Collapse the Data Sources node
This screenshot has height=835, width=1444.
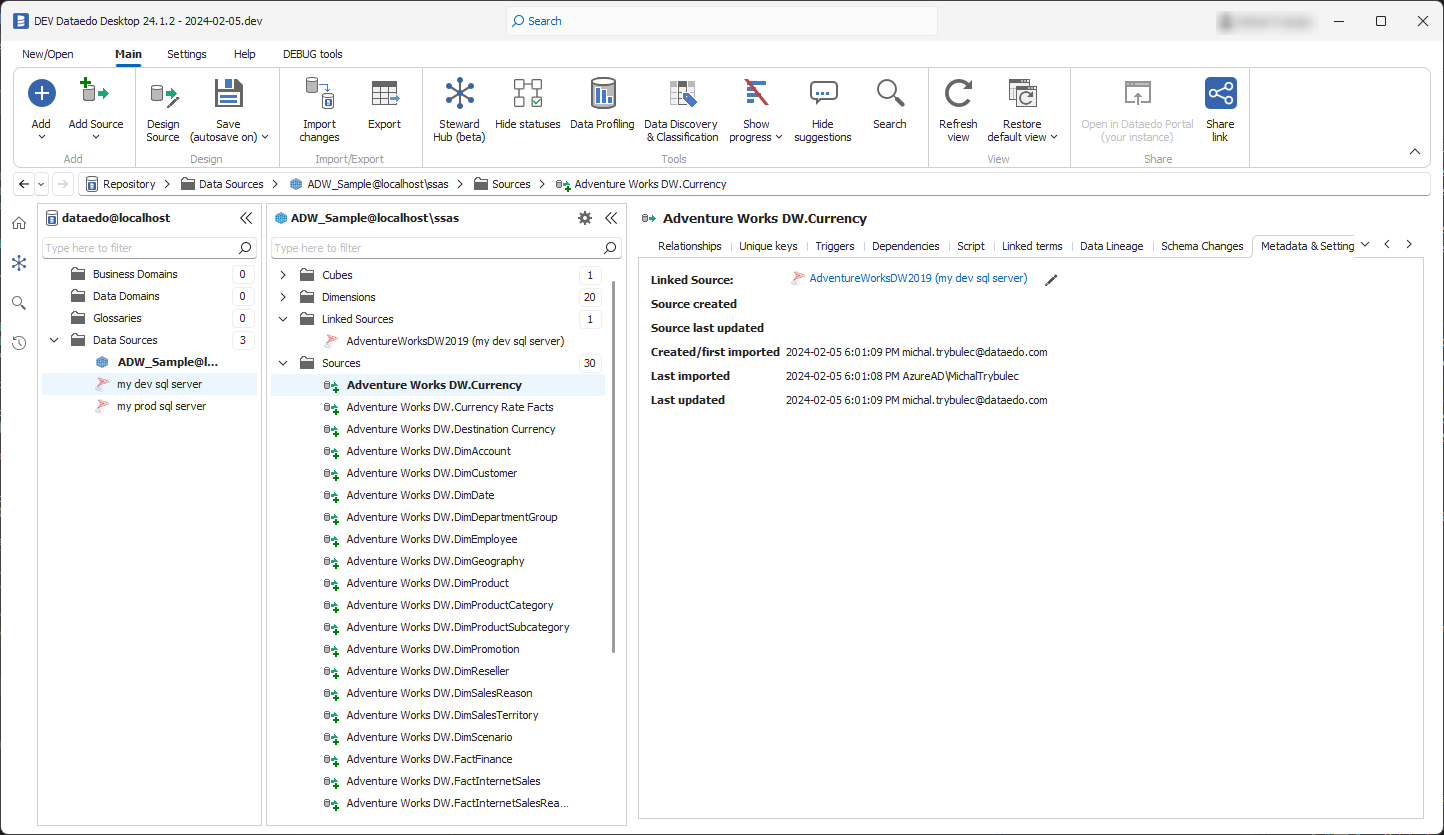coord(54,340)
